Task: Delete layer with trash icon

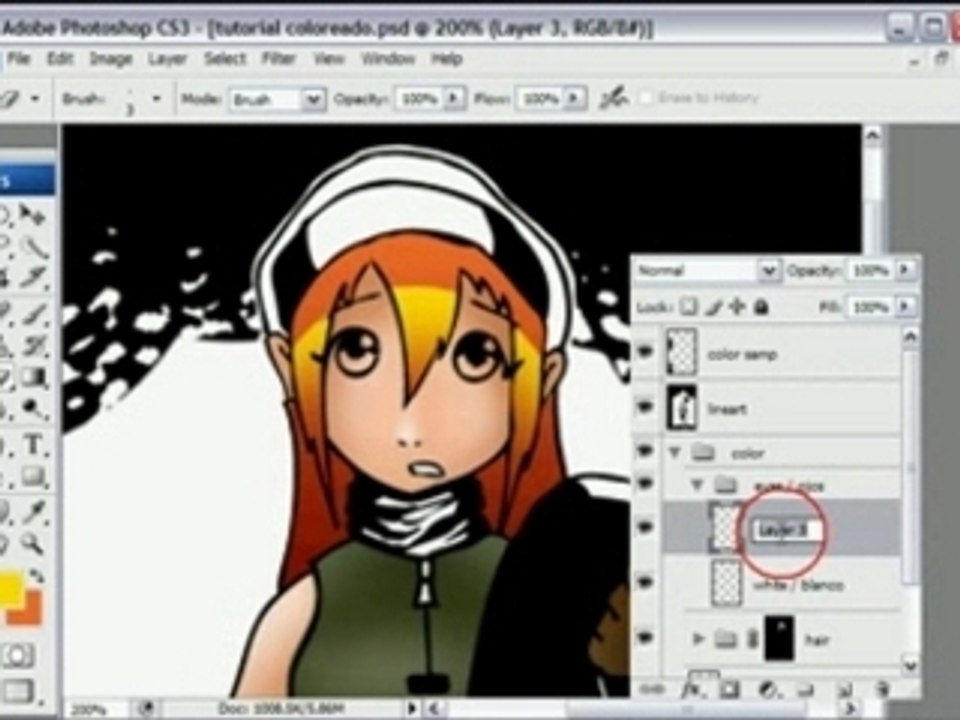Action: [x=882, y=690]
